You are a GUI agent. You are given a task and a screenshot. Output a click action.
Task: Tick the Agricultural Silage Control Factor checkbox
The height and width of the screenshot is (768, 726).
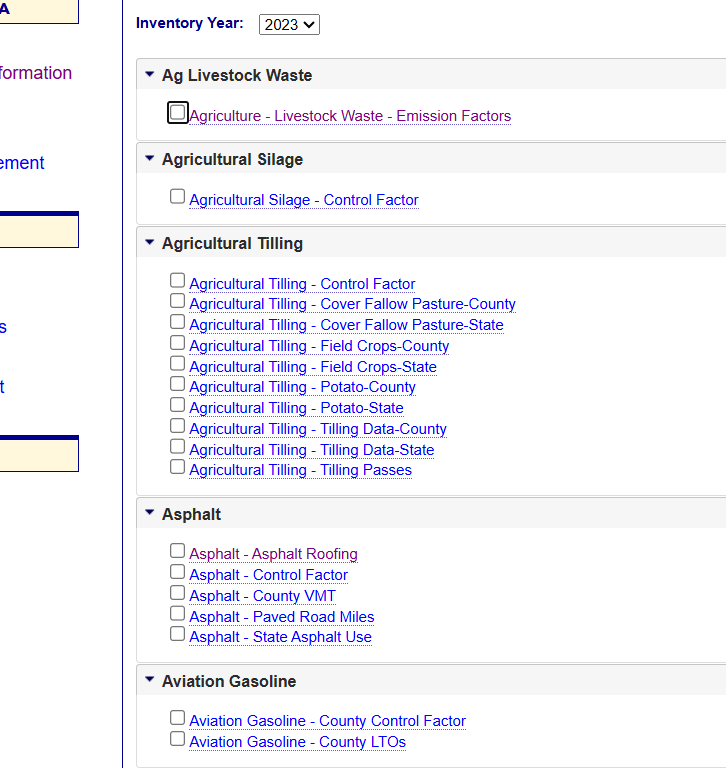(x=177, y=197)
